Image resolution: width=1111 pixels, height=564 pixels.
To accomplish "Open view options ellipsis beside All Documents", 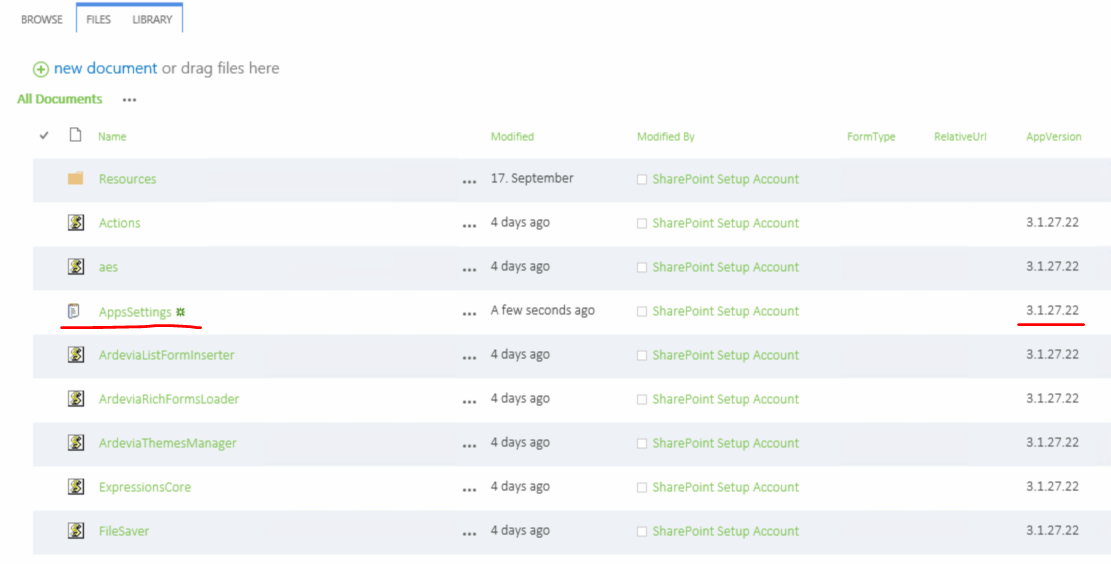I will coord(129,100).
